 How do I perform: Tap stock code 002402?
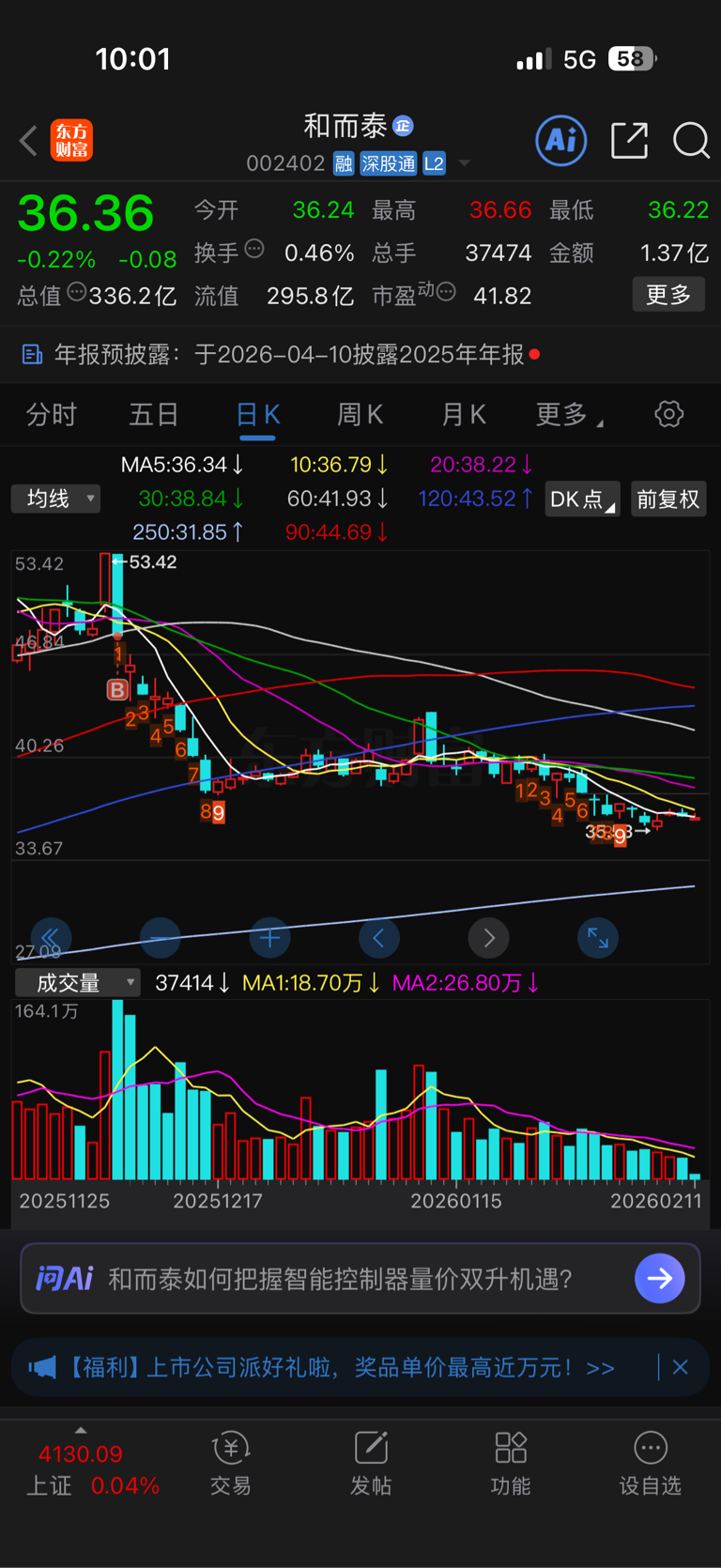click(x=285, y=163)
